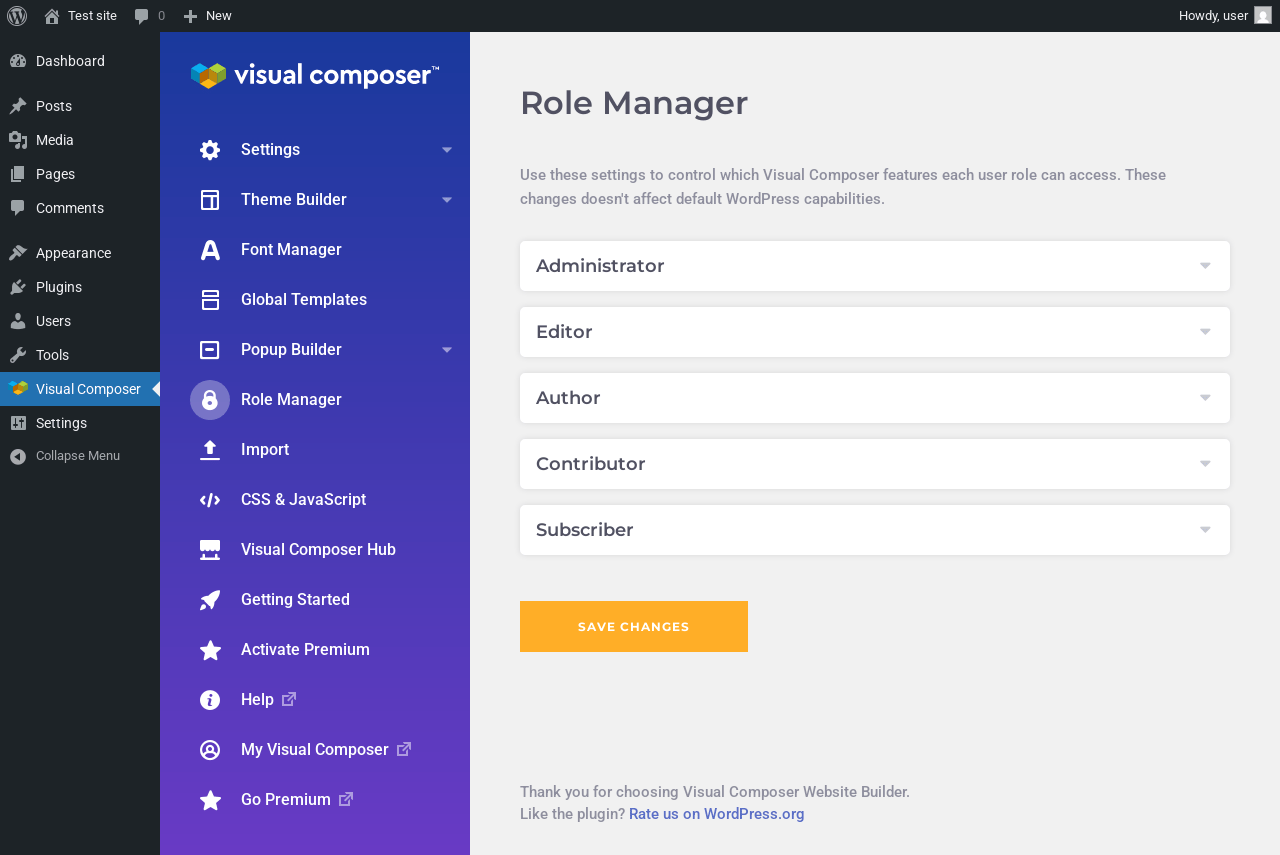1280x855 pixels.
Task: Follow the Rate us on WordPress.org link
Action: [717, 814]
